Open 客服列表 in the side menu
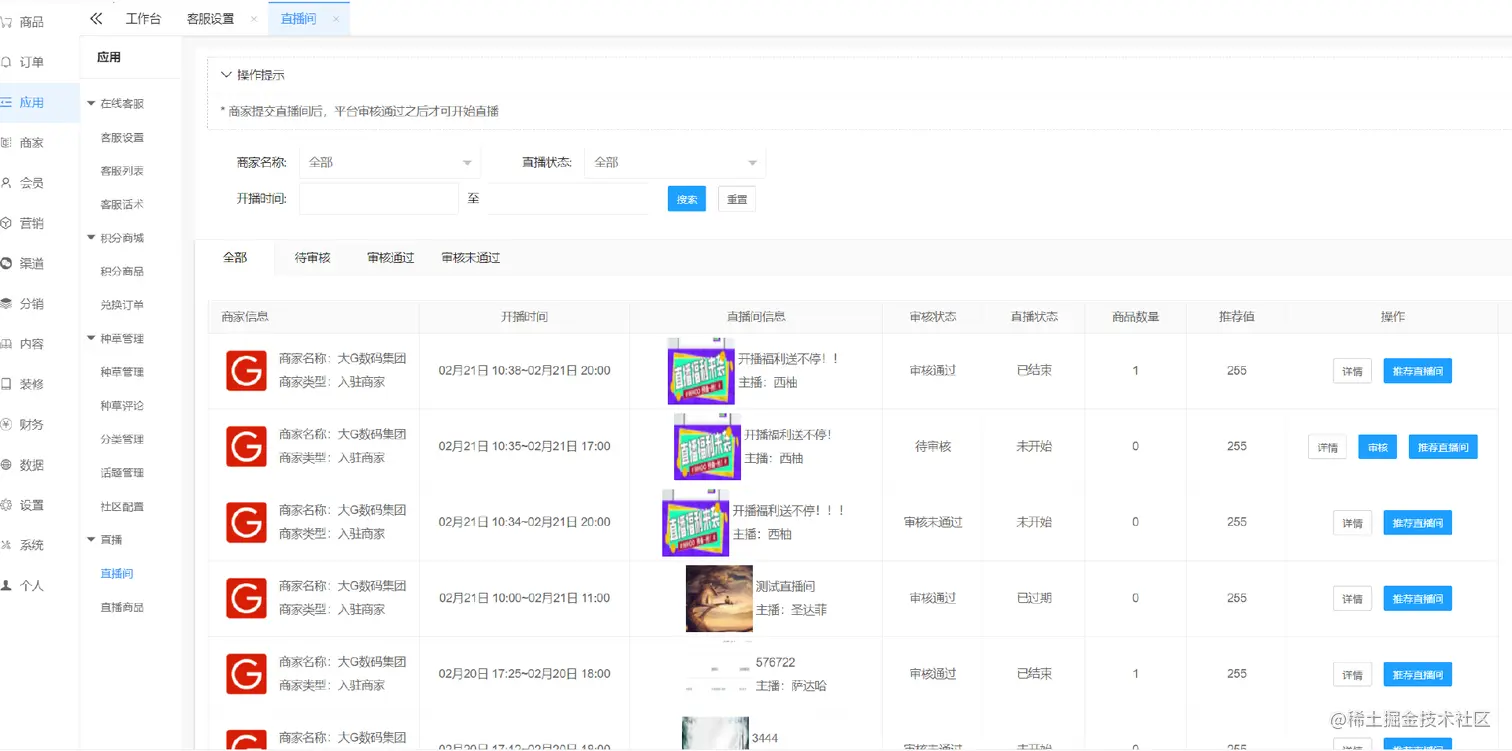The width and height of the screenshot is (1512, 751). (122, 171)
